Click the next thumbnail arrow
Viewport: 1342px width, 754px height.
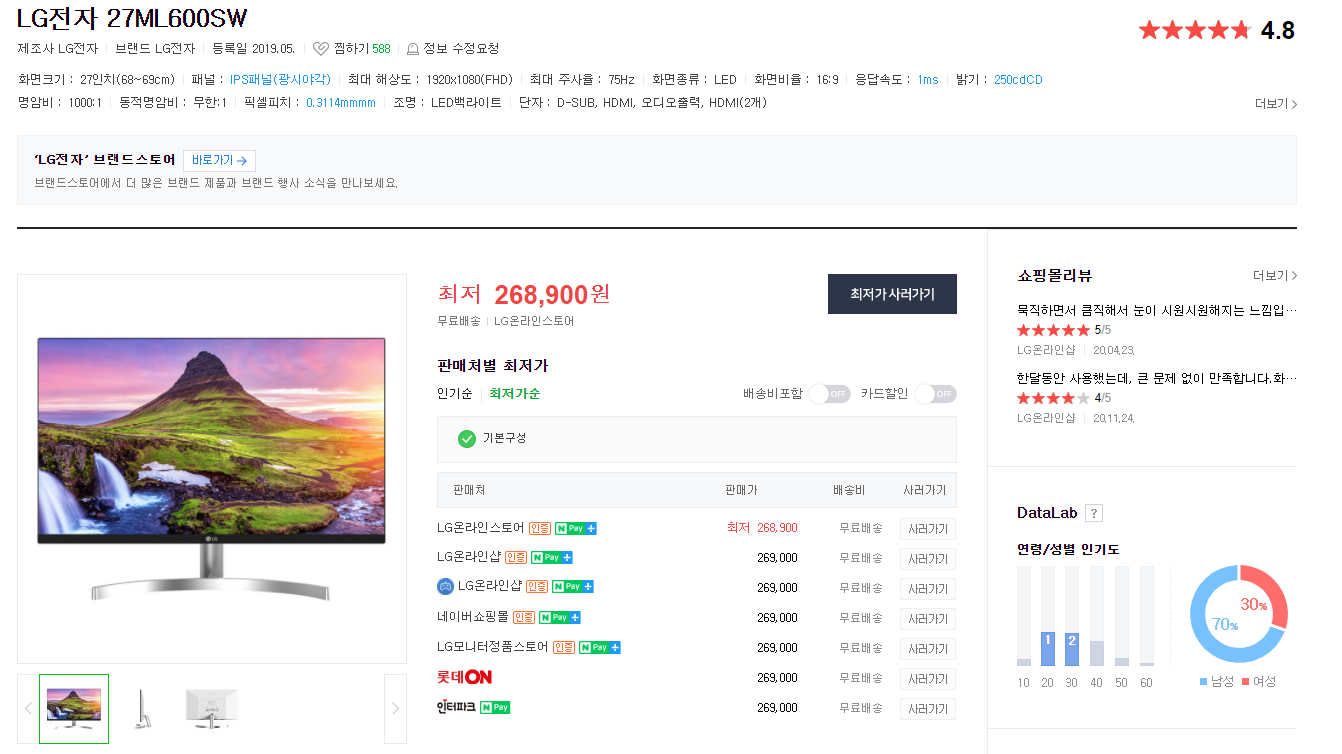point(395,708)
